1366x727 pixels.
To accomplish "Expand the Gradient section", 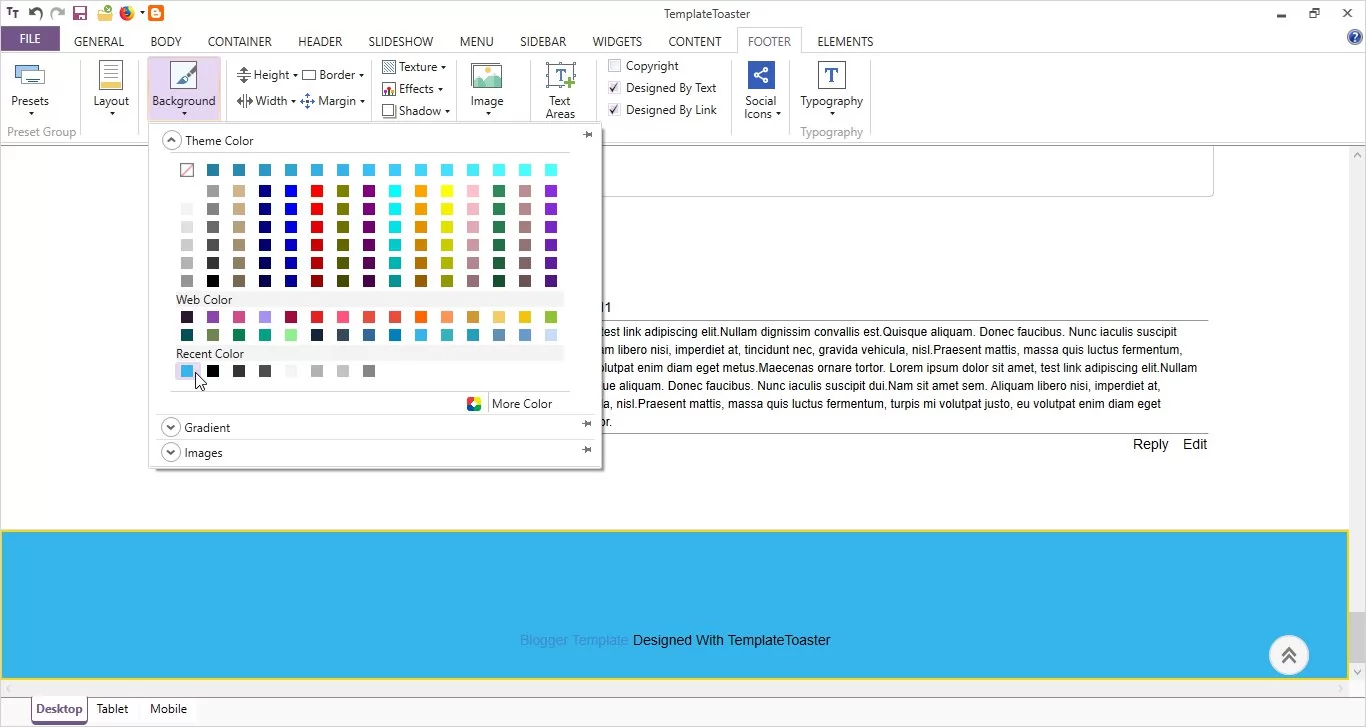I will click(x=171, y=428).
